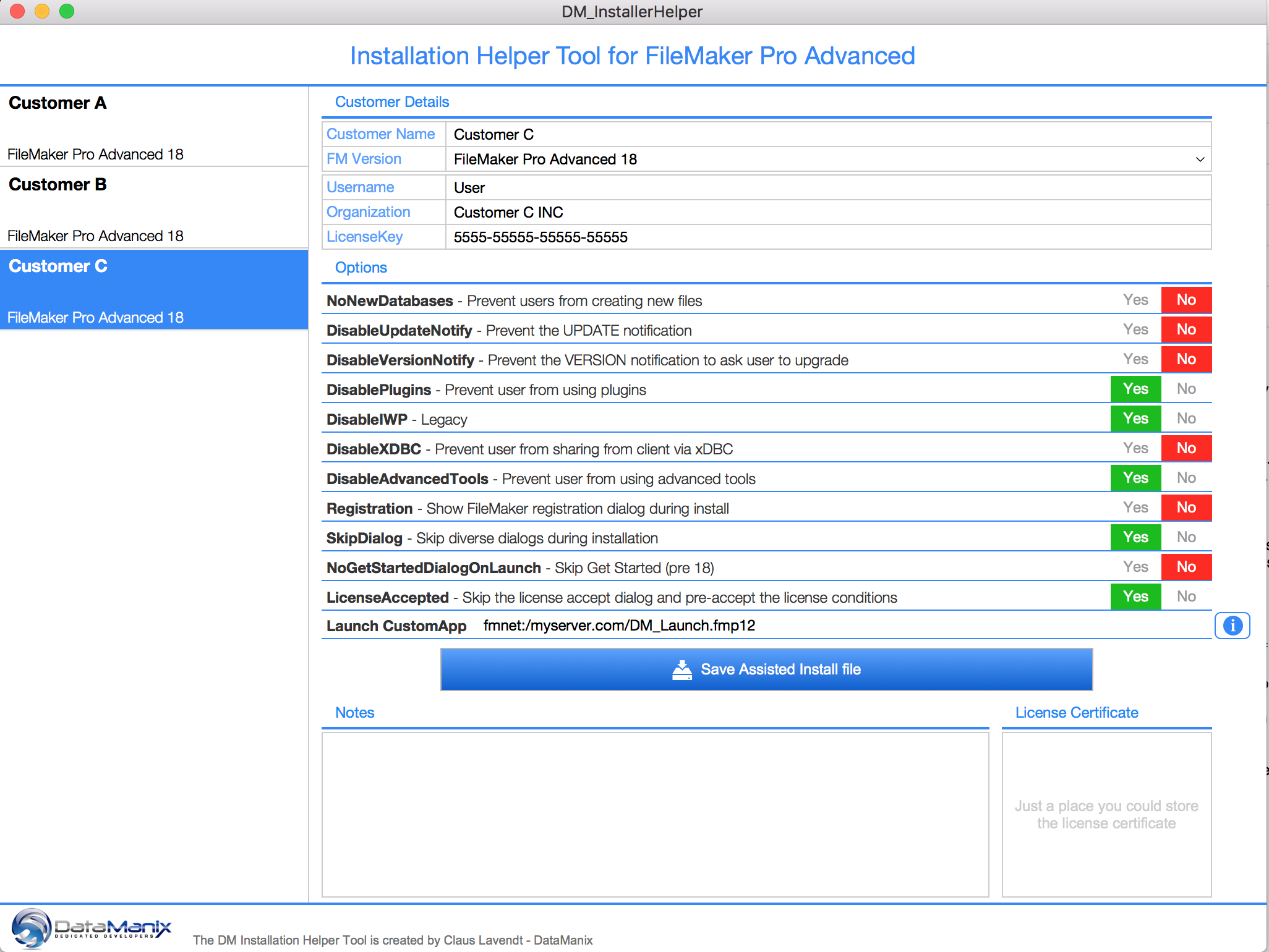Viewport: 1269px width, 952px height.
Task: Set Registration option to Yes
Action: [x=1136, y=508]
